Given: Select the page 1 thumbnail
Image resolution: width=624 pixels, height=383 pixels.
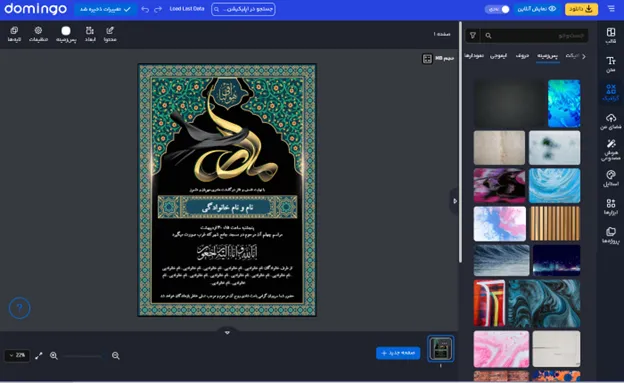Looking at the screenshot, I should (x=441, y=349).
